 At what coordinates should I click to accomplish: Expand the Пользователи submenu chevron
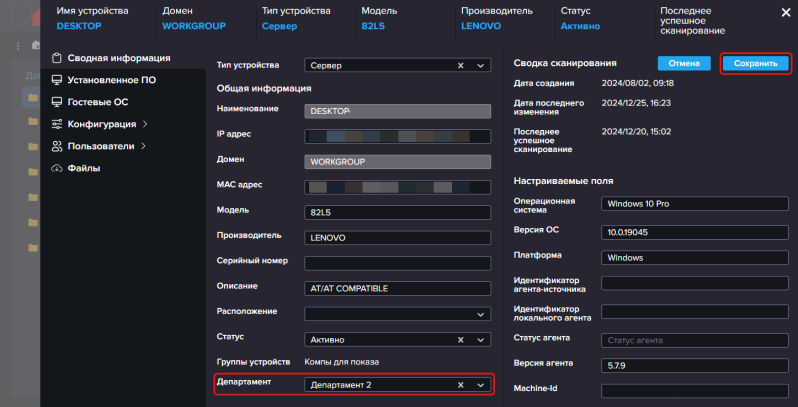[x=143, y=146]
